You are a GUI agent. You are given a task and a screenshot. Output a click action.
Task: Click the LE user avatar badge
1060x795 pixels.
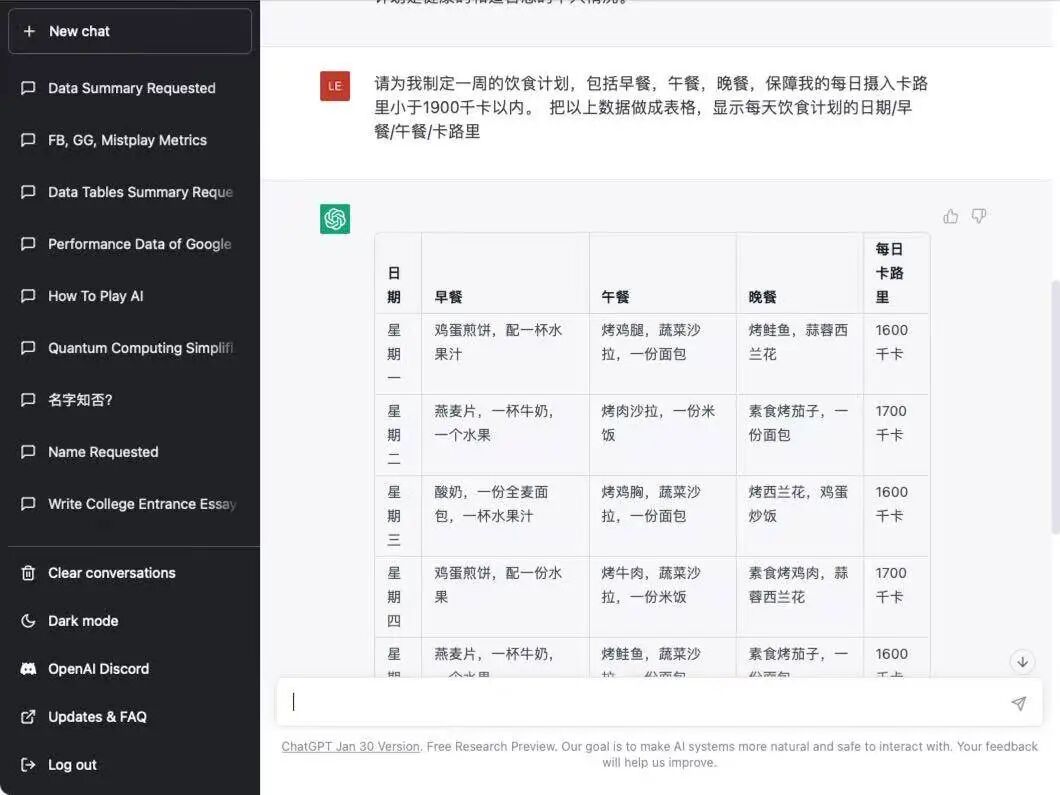point(334,86)
